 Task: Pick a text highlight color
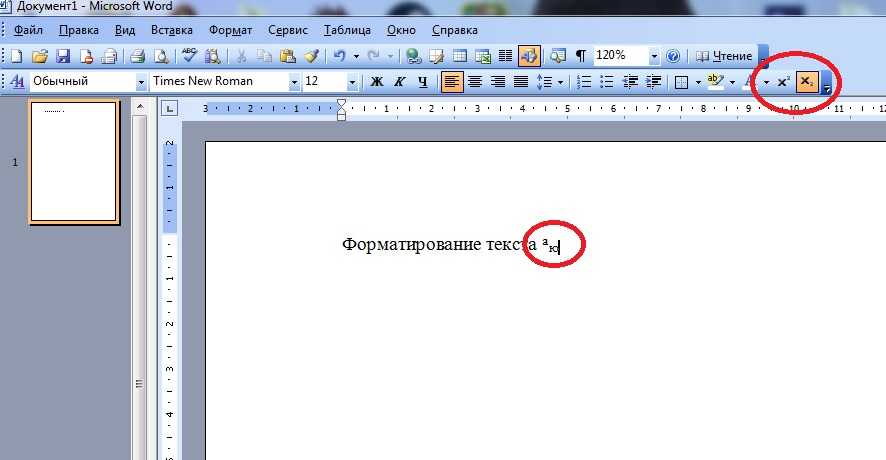pos(714,82)
